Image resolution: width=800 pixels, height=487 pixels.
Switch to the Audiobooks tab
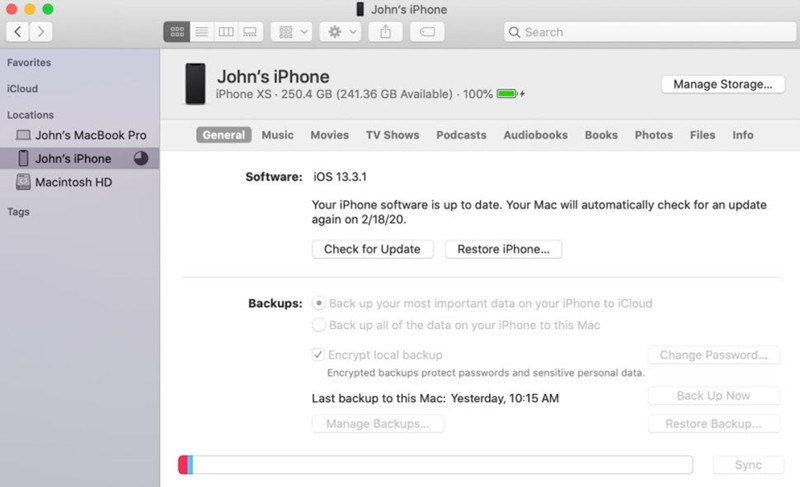coord(535,135)
